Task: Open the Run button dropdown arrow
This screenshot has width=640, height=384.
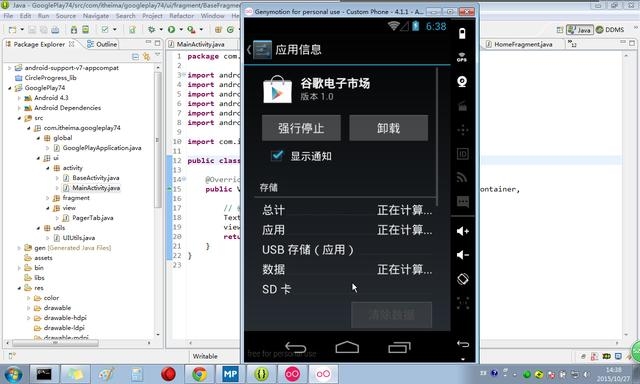Action: pyautogui.click(x=180, y=29)
